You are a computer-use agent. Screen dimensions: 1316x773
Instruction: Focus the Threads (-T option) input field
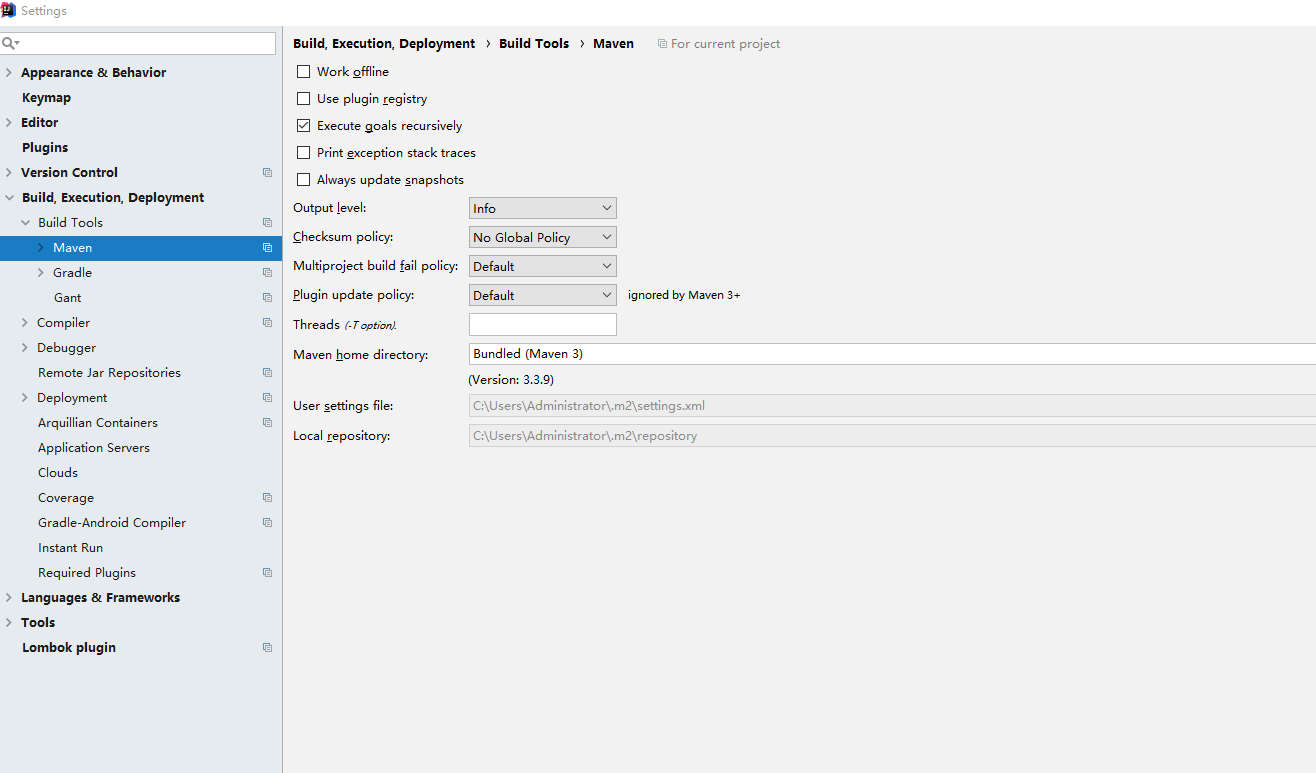click(543, 324)
